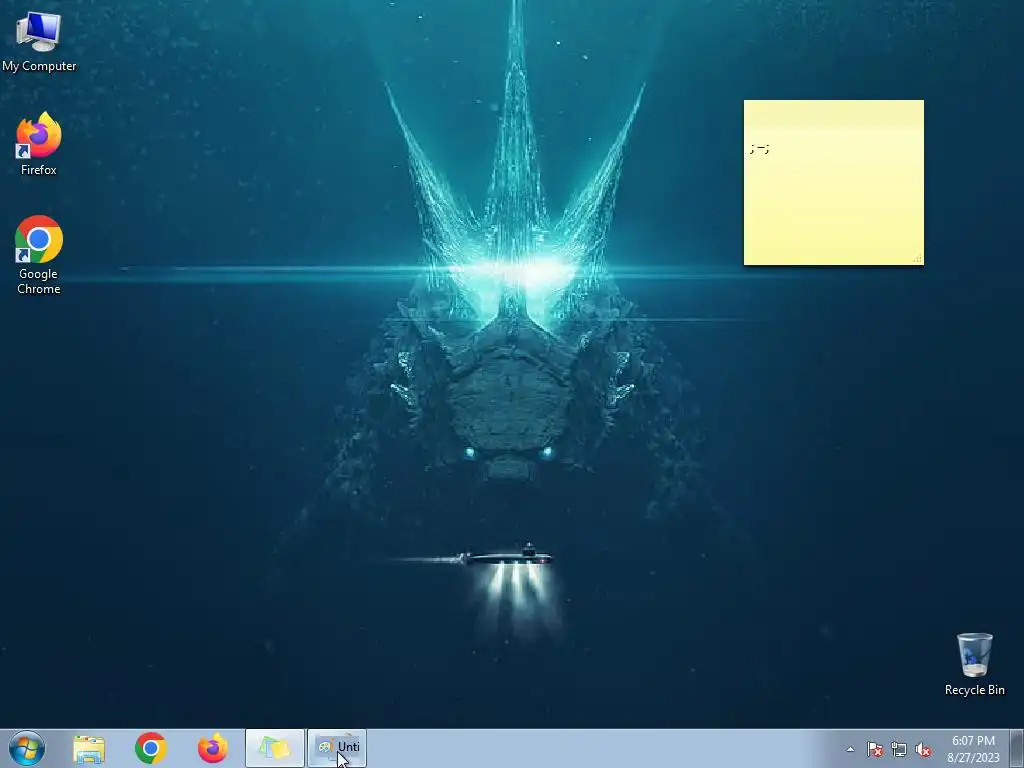Select the Recycle Bin icon
The height and width of the screenshot is (768, 1024).
pos(974,664)
